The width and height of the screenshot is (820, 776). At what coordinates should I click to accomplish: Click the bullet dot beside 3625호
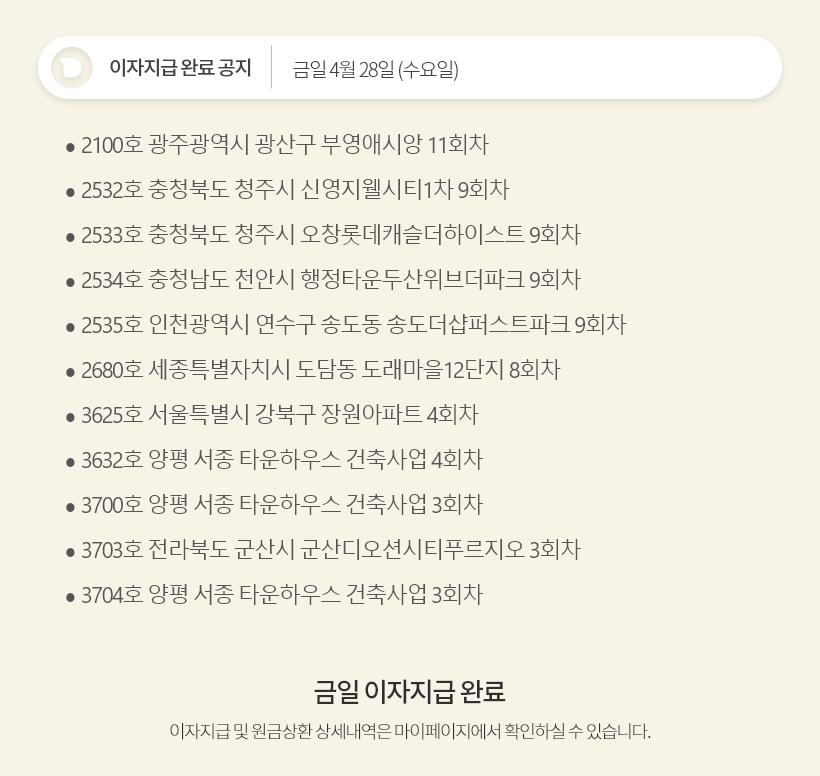71,417
